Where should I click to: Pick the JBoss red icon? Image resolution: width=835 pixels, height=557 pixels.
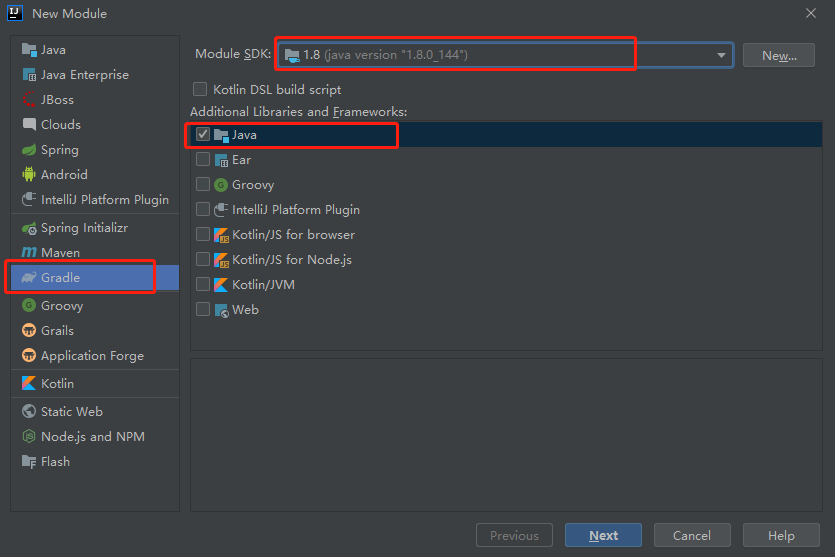[x=29, y=100]
